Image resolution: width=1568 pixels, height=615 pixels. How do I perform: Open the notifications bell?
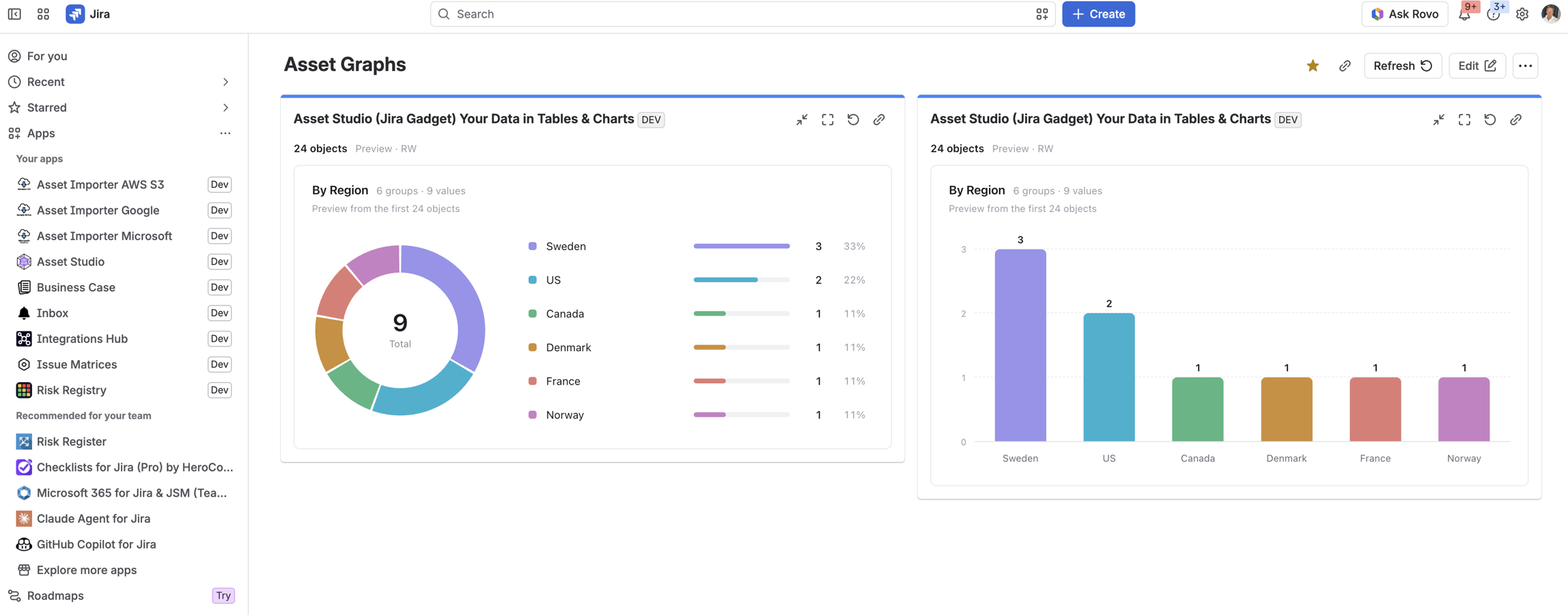click(1464, 14)
